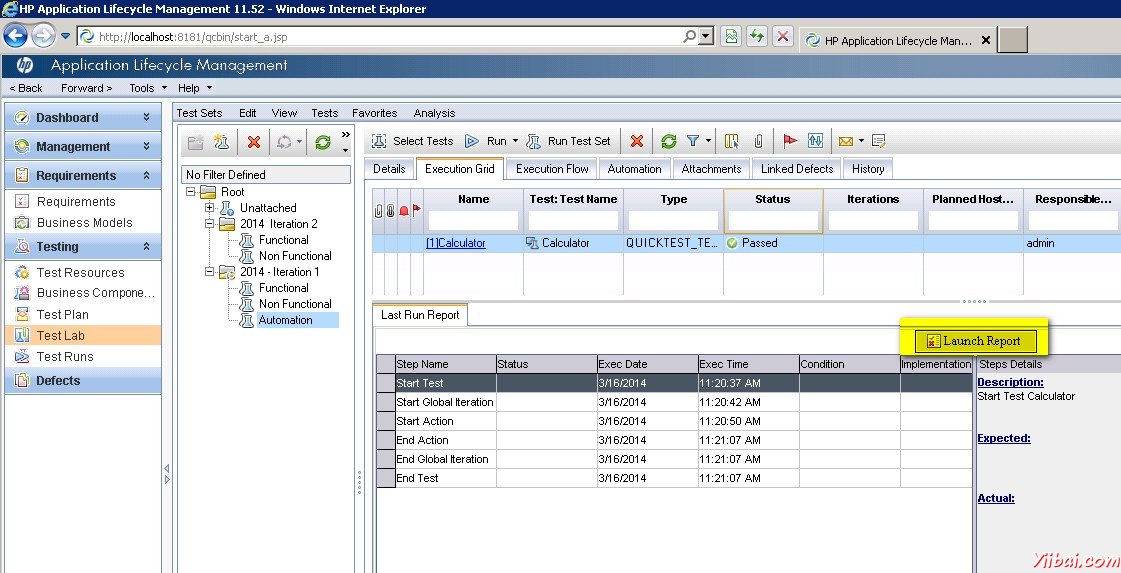Click the Run Test Set button
Screen dimensions: 1121x573
[568, 141]
